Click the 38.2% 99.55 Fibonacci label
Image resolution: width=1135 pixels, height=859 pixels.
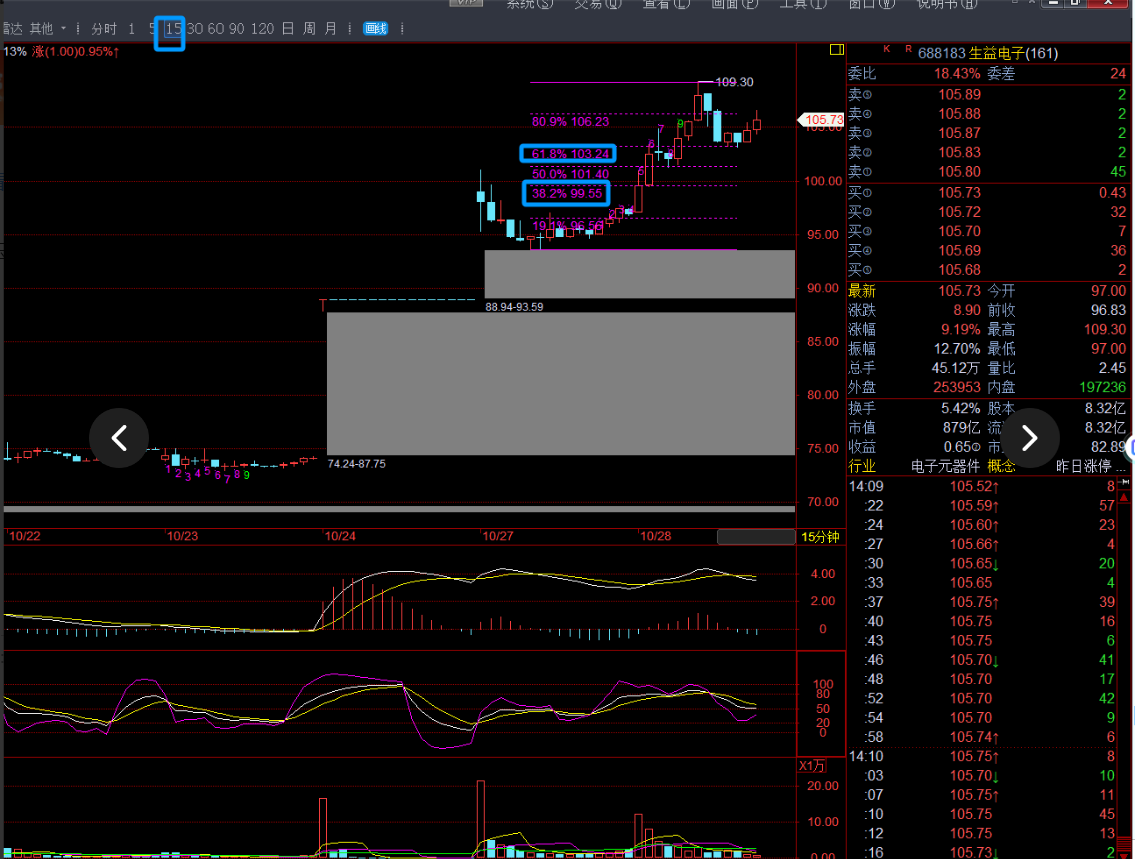(x=567, y=193)
